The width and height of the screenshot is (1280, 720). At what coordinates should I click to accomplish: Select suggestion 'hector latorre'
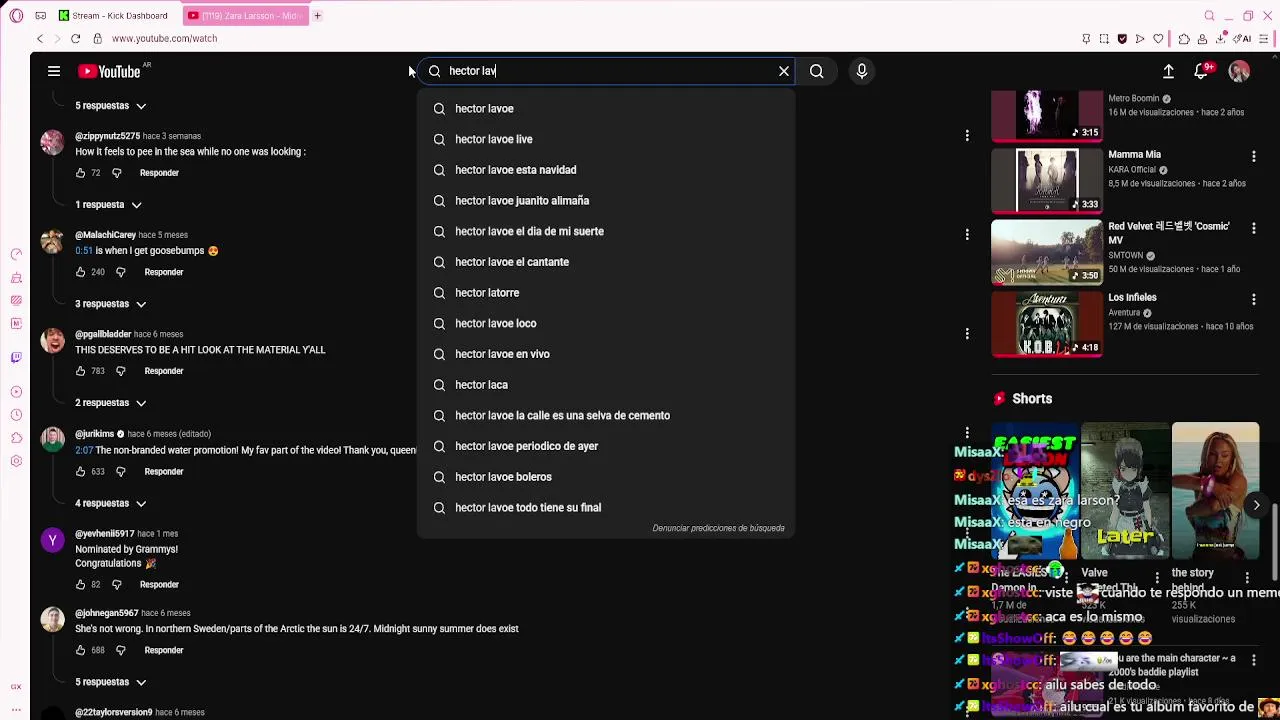606,293
